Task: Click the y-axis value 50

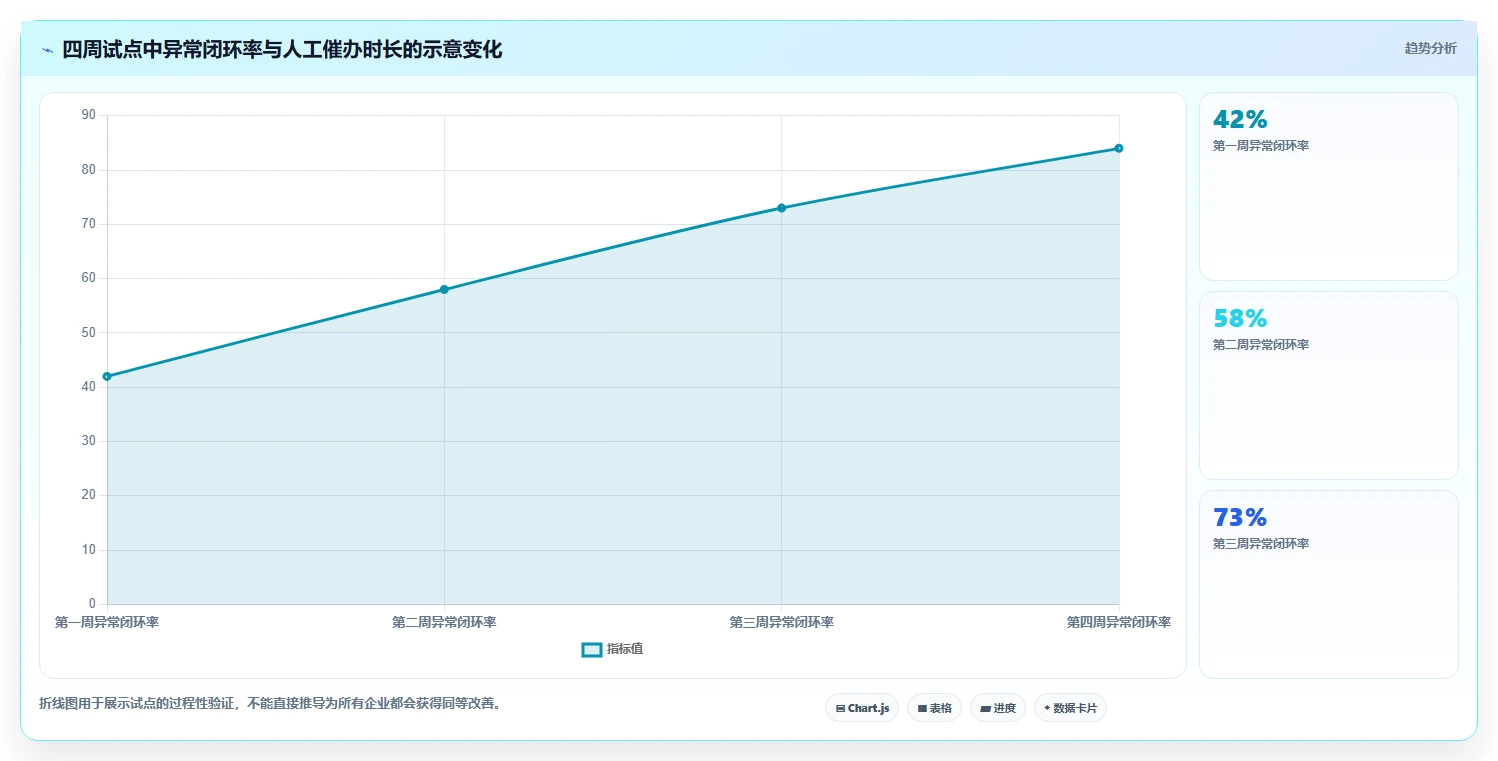Action: coord(89,332)
